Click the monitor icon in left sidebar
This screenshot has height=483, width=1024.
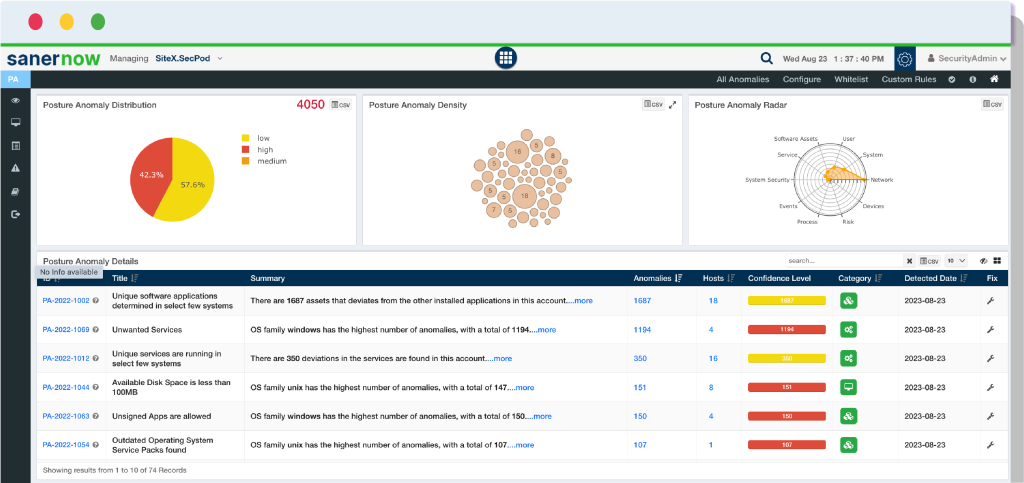[x=16, y=123]
